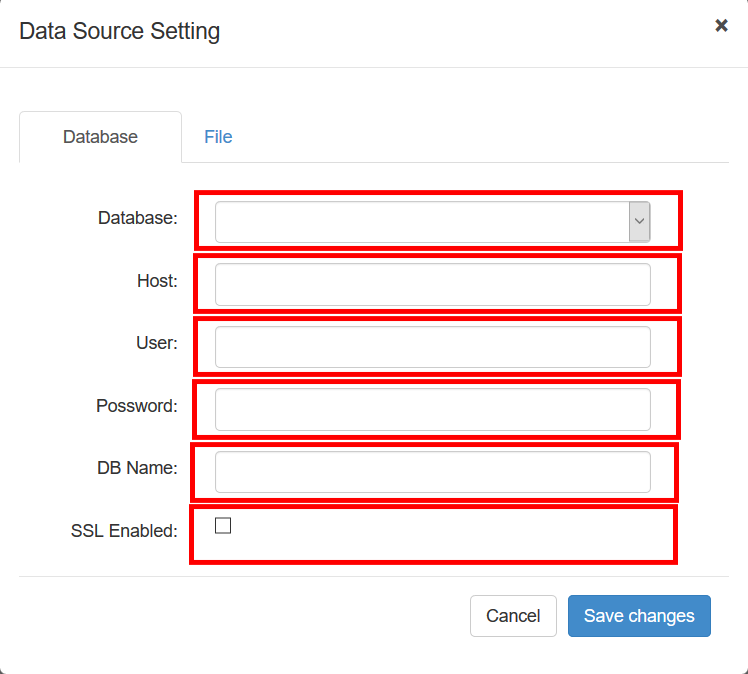
Task: Enable the SSL Enabled checkbox
Action: (x=223, y=526)
